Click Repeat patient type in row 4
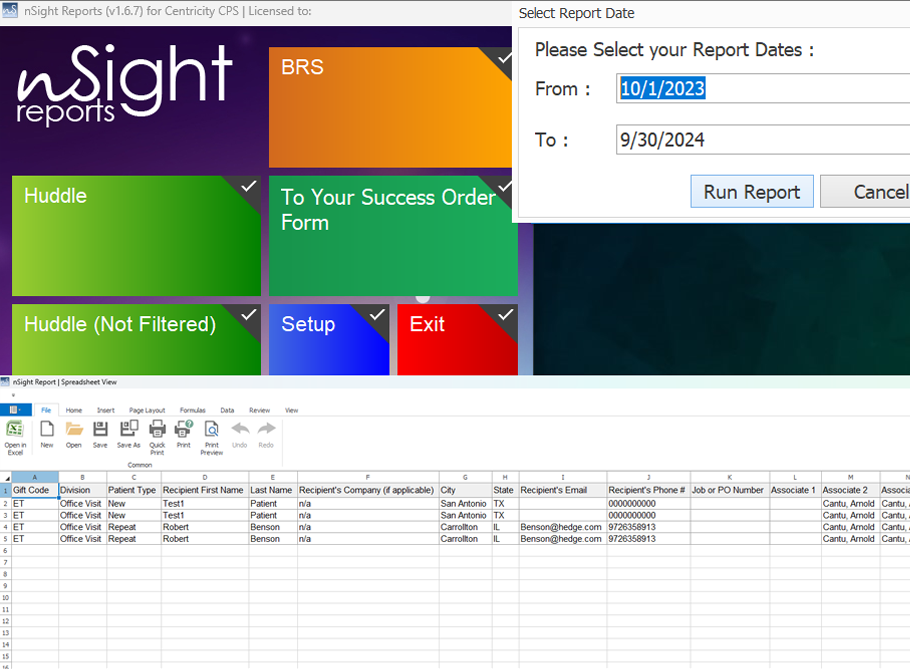 pos(134,527)
